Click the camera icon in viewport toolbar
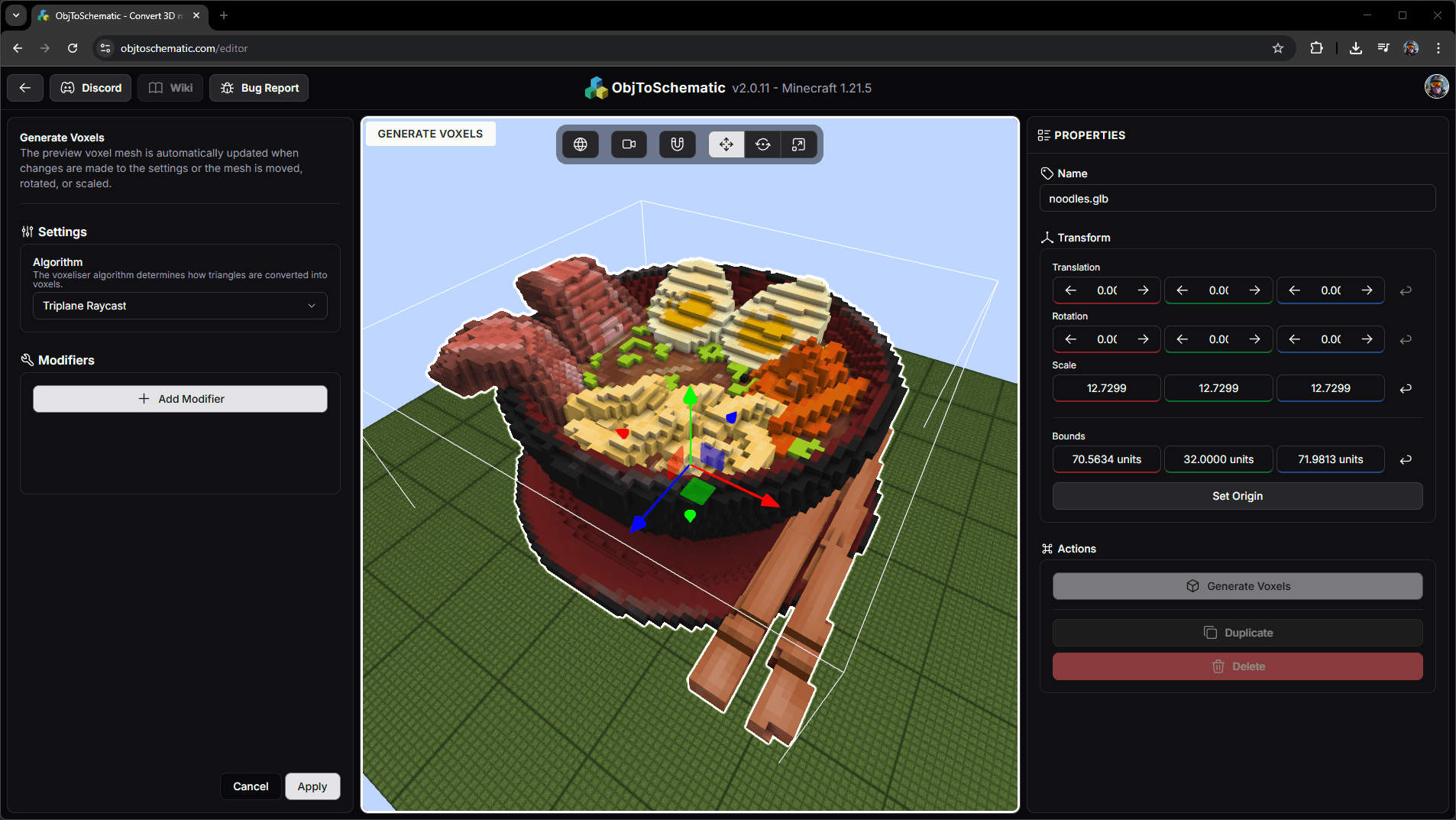 (x=629, y=144)
